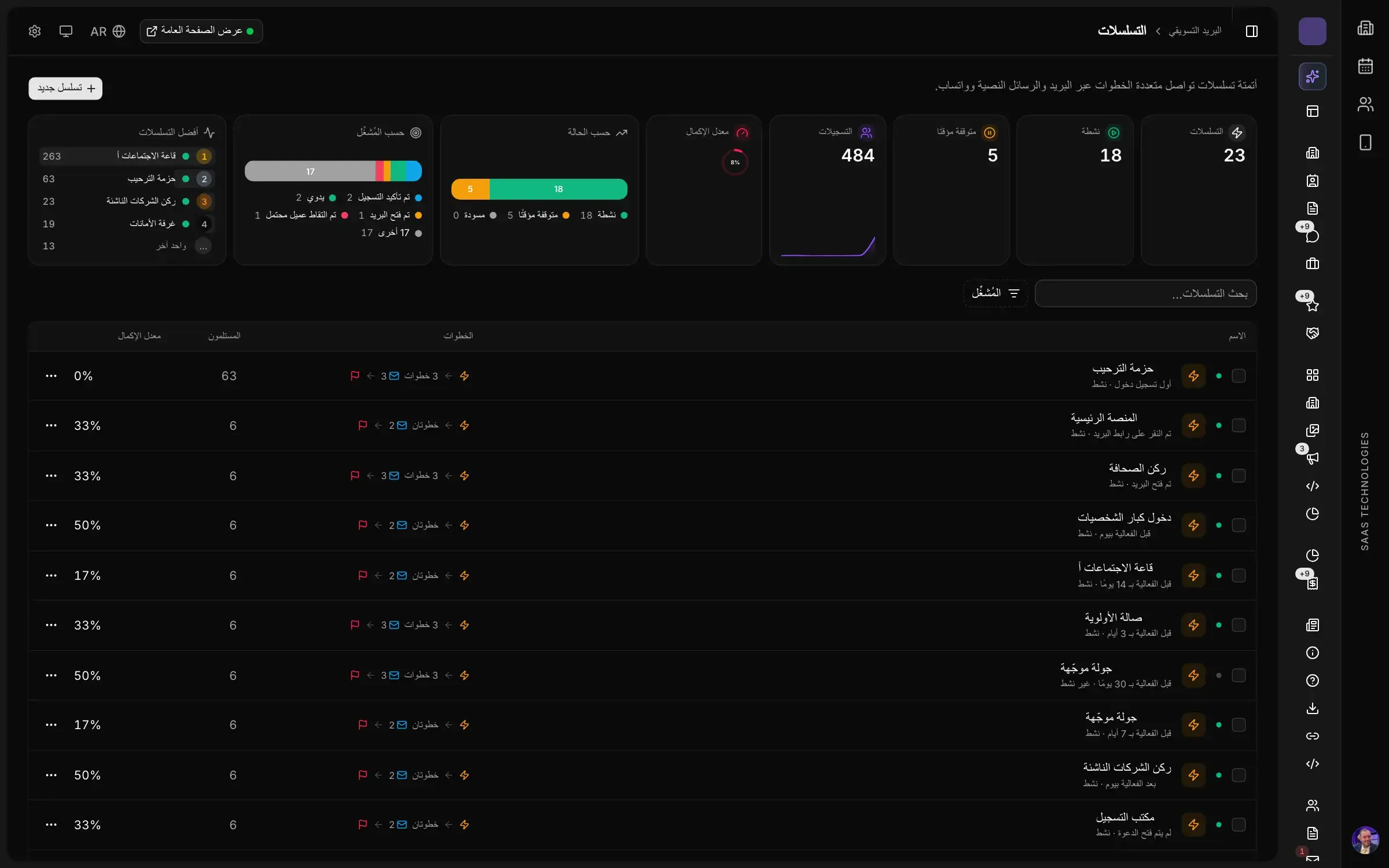Focus the بحث التسلسلات search field
The width and height of the screenshot is (1389, 868).
point(1145,293)
